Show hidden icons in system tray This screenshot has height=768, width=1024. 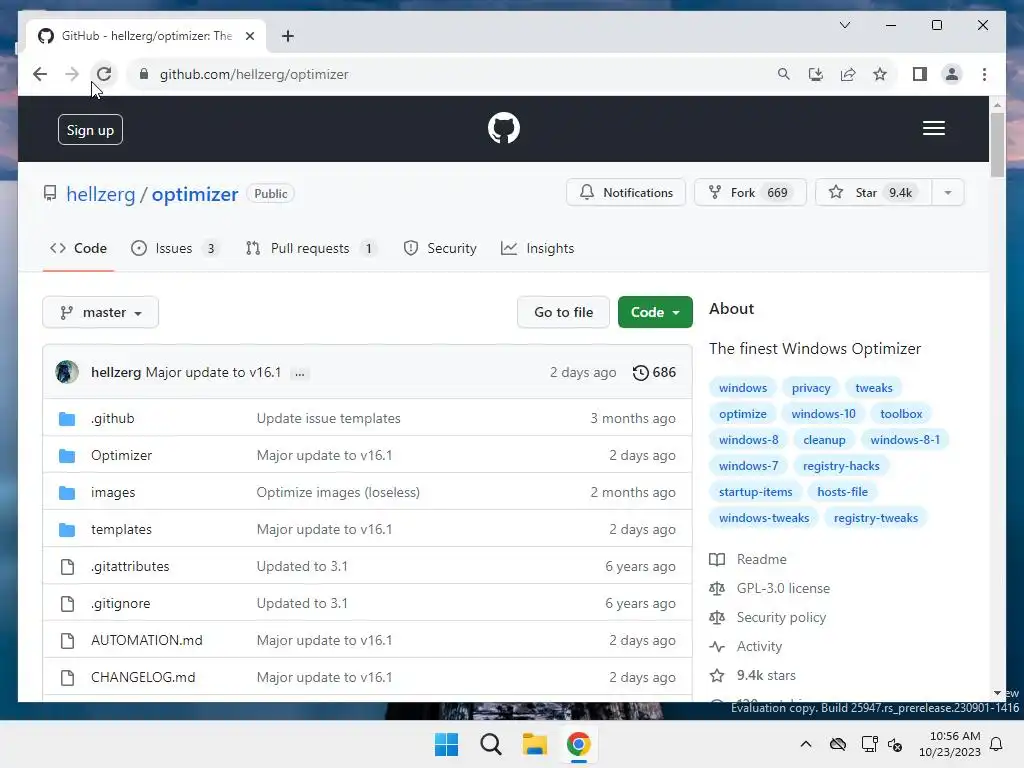click(806, 744)
